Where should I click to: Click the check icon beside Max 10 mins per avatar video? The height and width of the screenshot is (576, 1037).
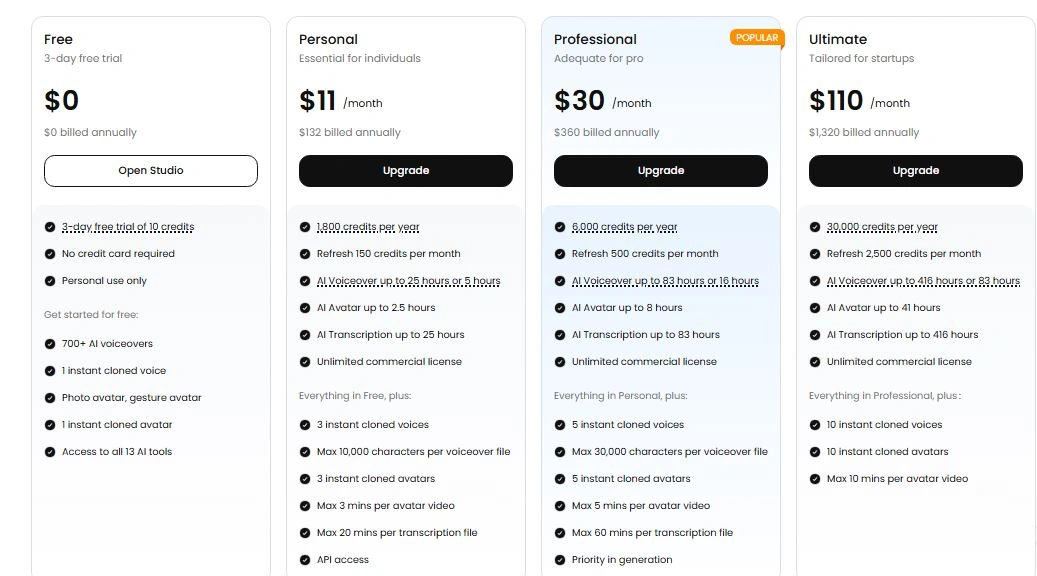815,479
